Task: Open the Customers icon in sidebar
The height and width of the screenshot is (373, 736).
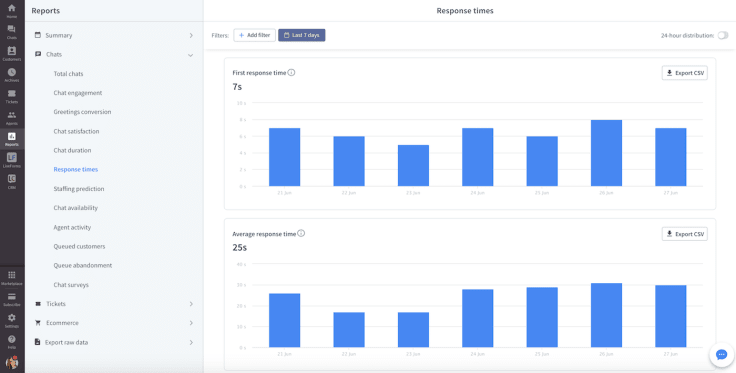Action: [x=12, y=51]
